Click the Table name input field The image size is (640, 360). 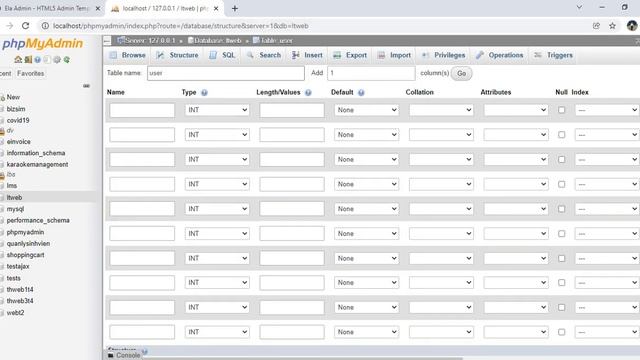pos(226,73)
